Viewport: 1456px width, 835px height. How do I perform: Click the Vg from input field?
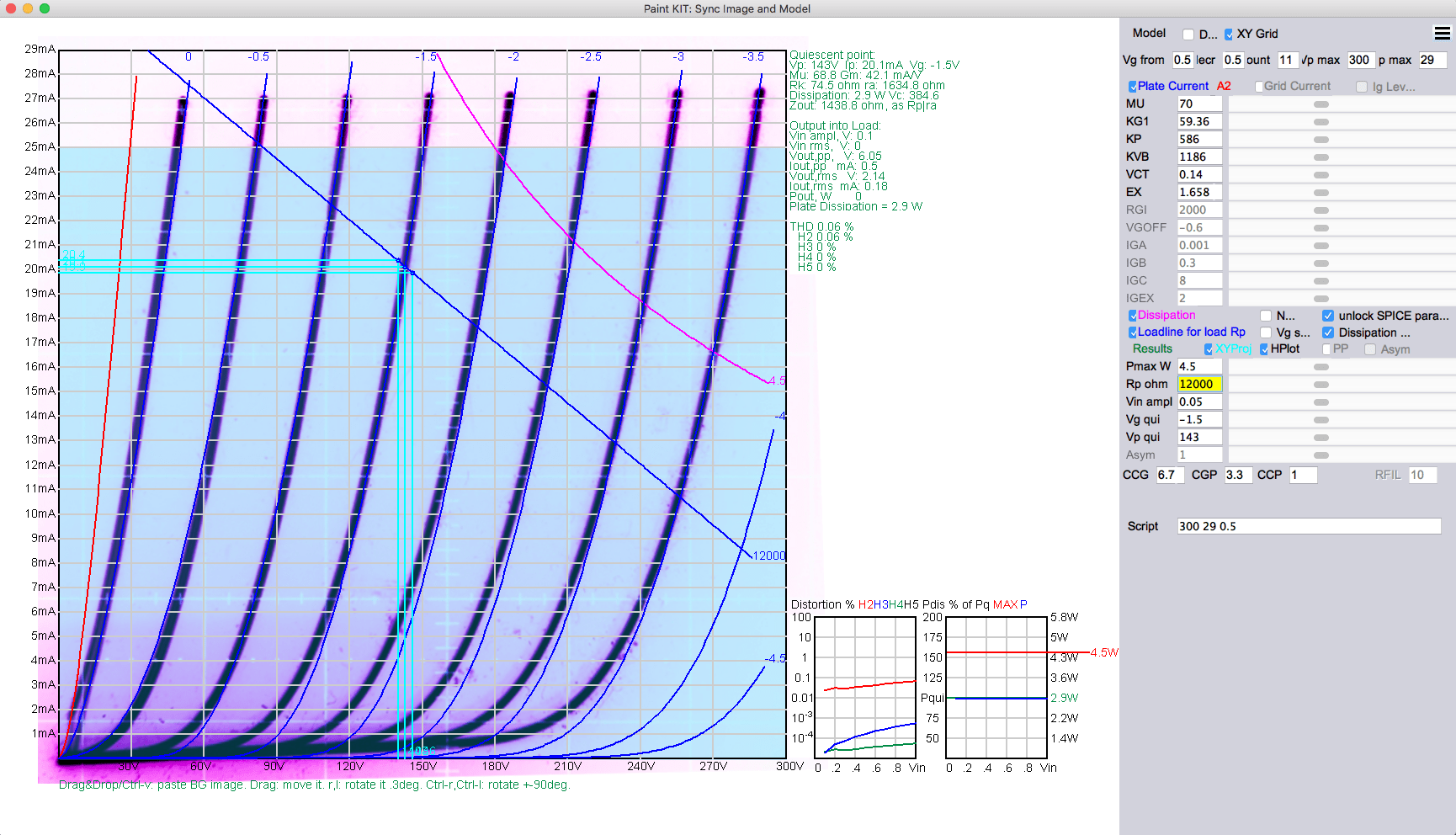pyautogui.click(x=1182, y=60)
